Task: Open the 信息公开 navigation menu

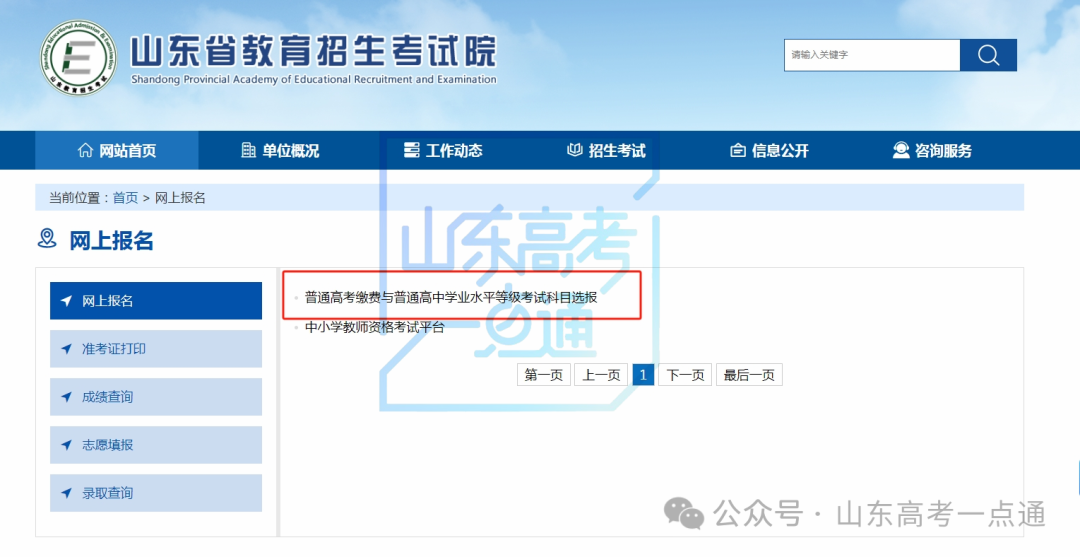Action: tap(780, 151)
